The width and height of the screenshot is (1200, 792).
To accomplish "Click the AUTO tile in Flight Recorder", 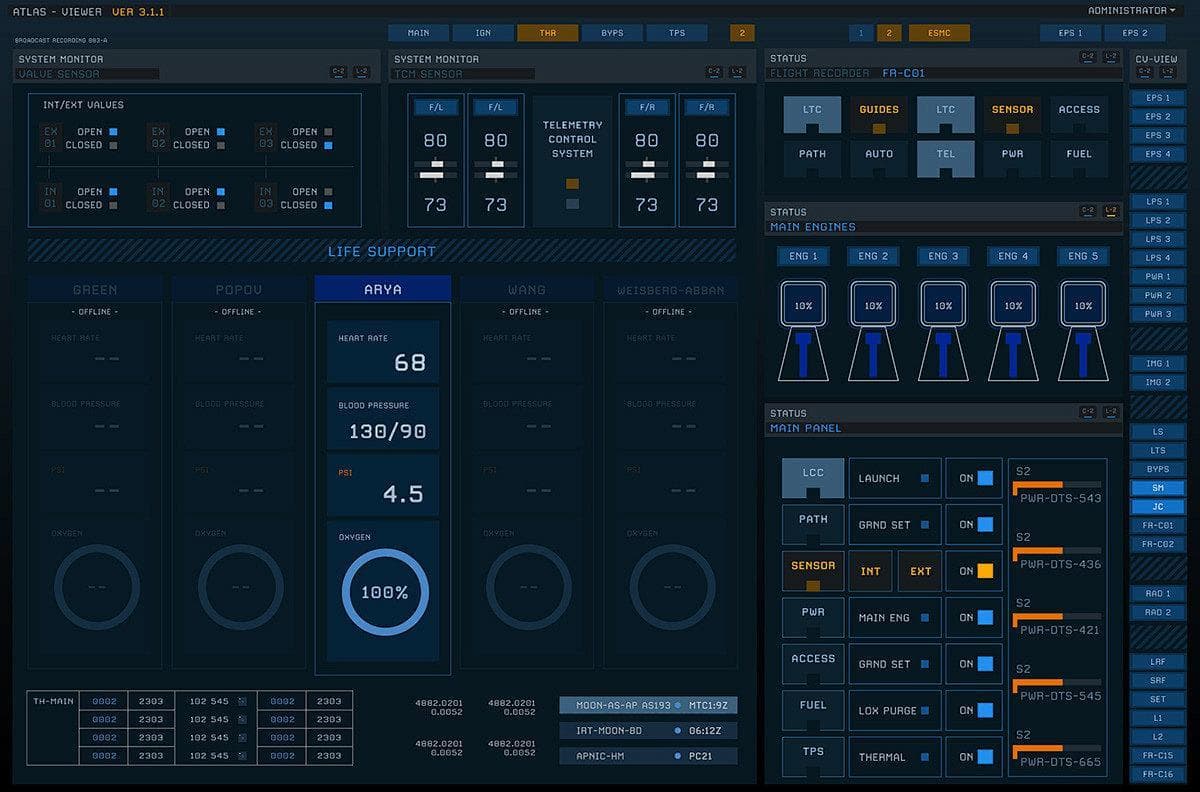I will [879, 158].
